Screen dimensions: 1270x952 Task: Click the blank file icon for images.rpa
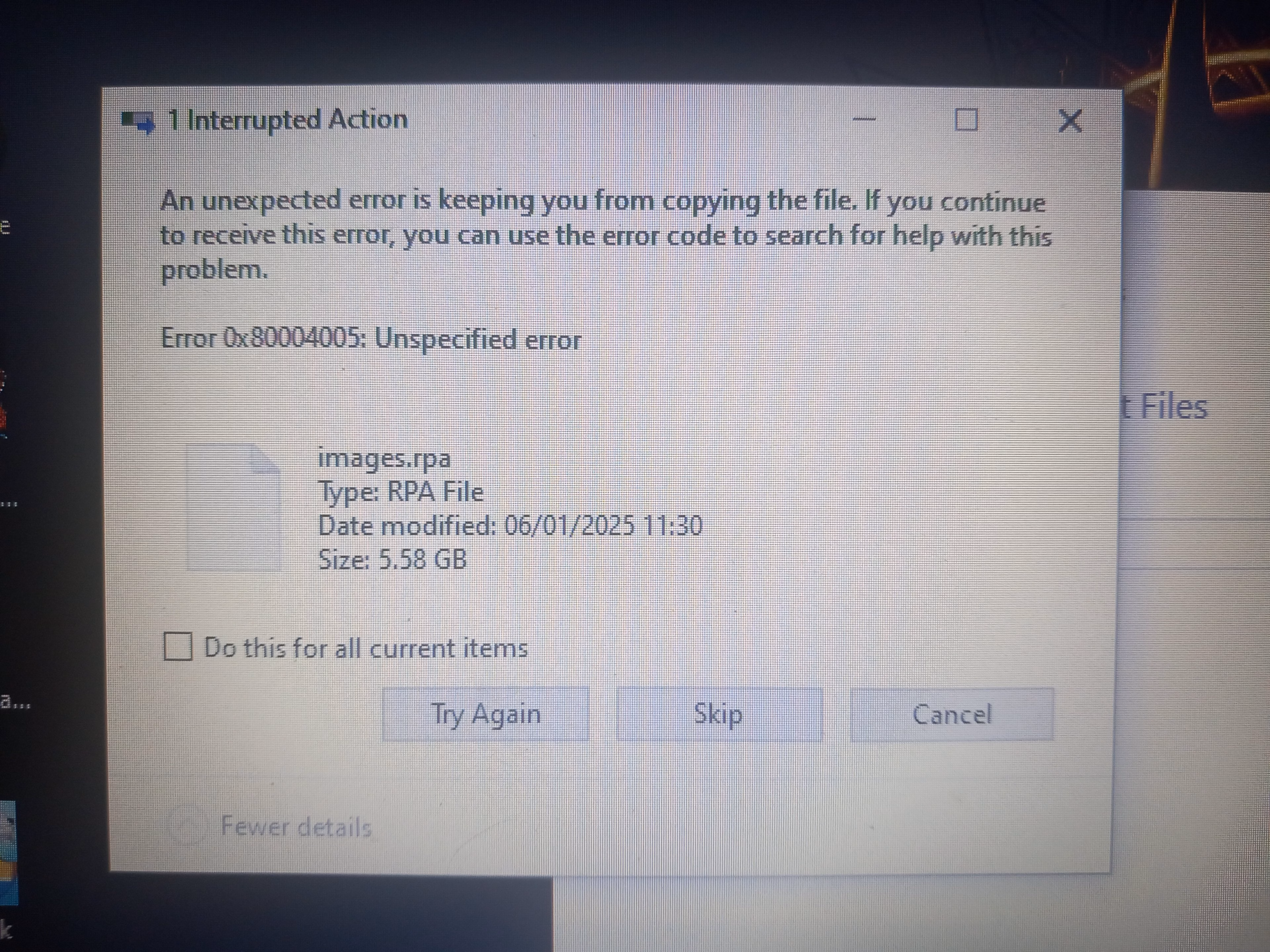pyautogui.click(x=234, y=507)
